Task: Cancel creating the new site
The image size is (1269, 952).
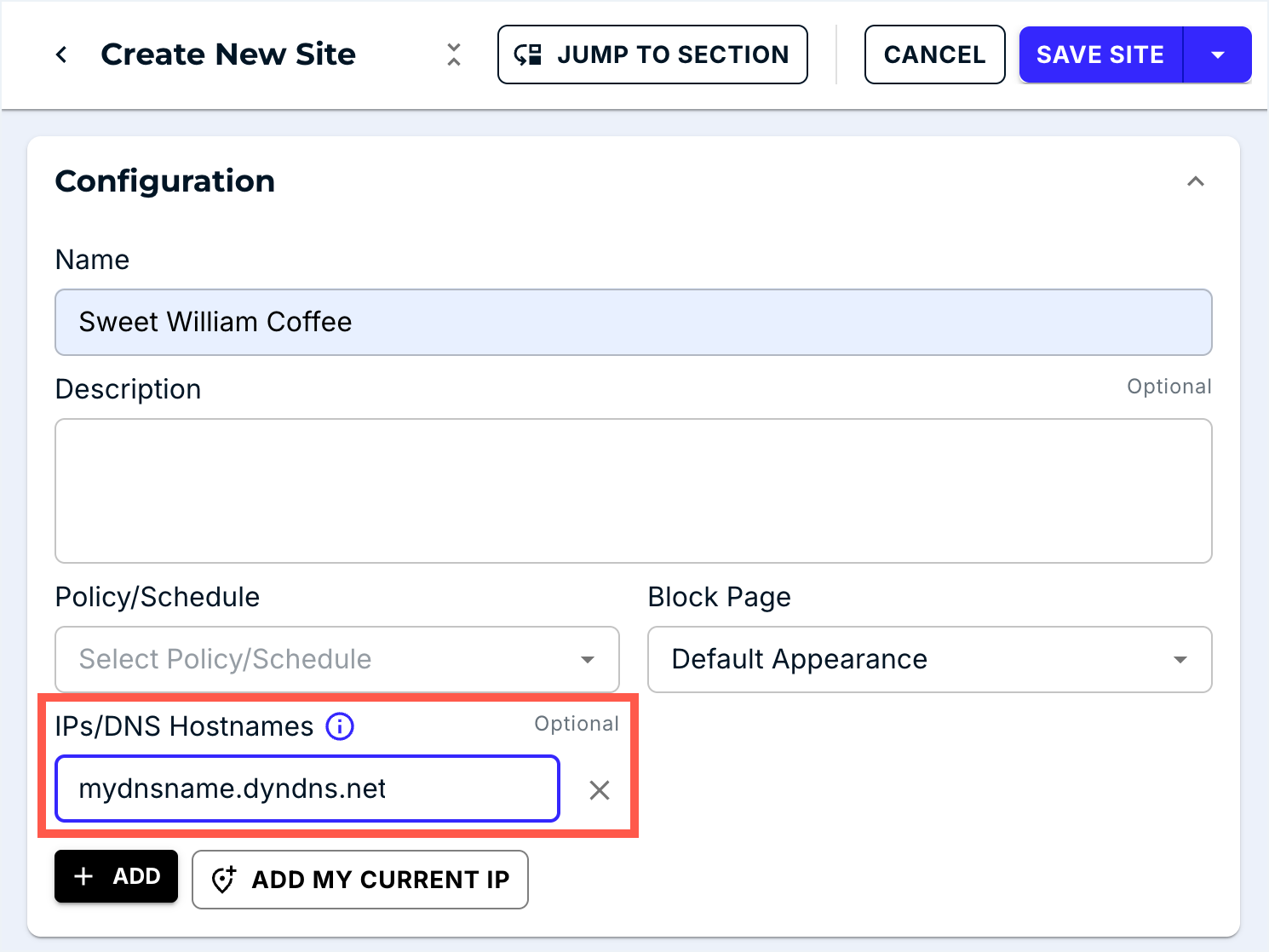Action: click(934, 55)
